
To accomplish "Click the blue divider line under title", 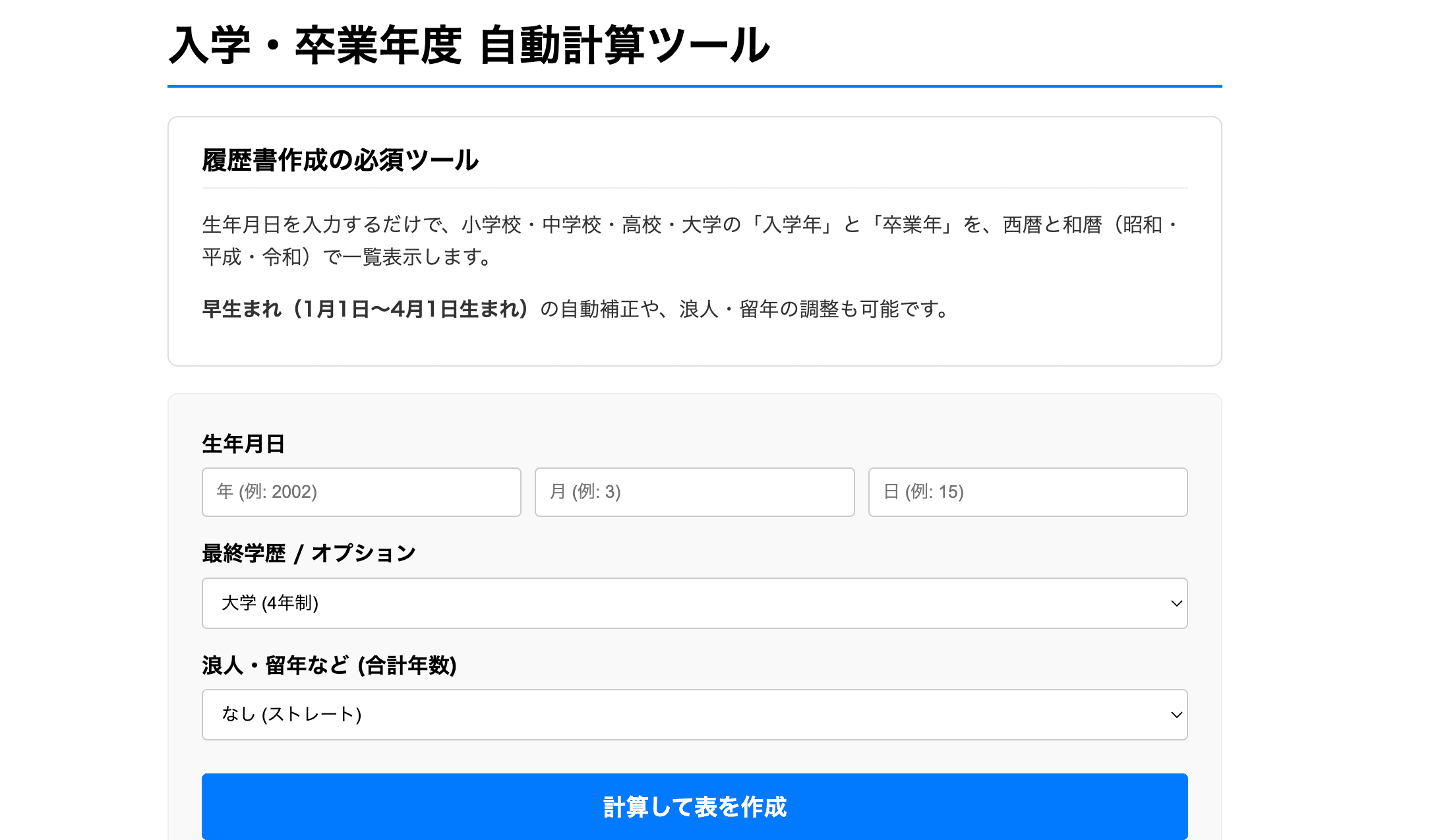I will coord(694,86).
